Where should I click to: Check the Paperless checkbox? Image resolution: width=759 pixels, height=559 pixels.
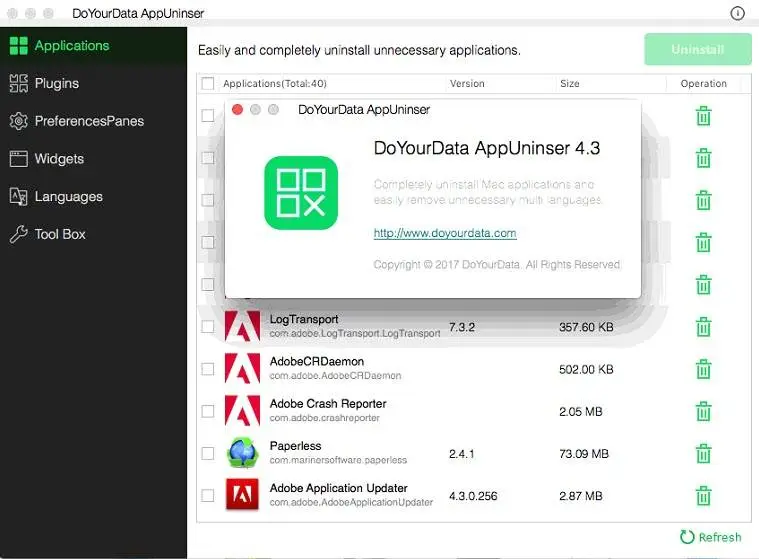pos(208,453)
